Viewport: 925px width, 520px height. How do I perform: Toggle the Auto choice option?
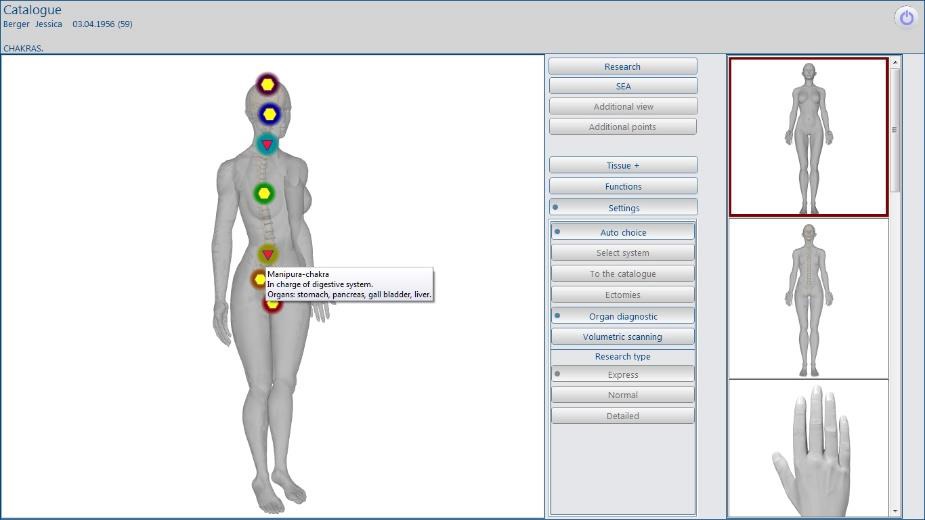pos(623,233)
